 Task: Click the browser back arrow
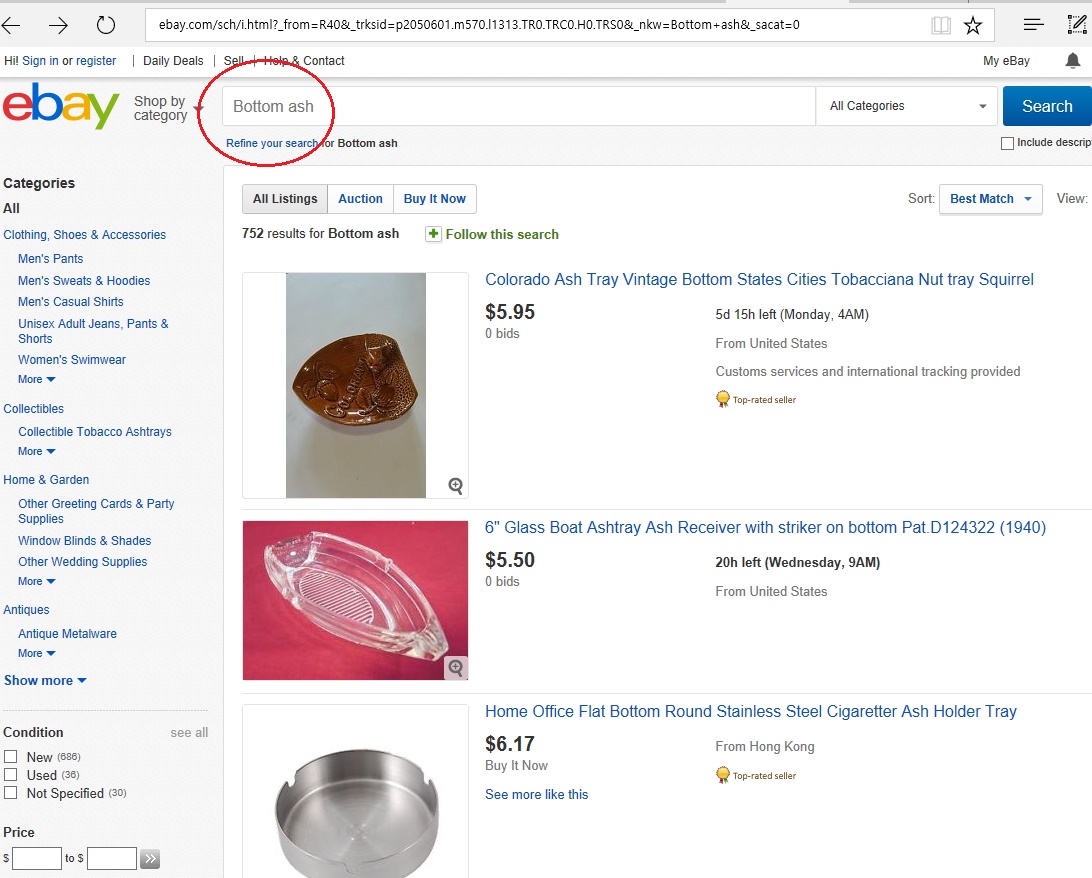[14, 25]
